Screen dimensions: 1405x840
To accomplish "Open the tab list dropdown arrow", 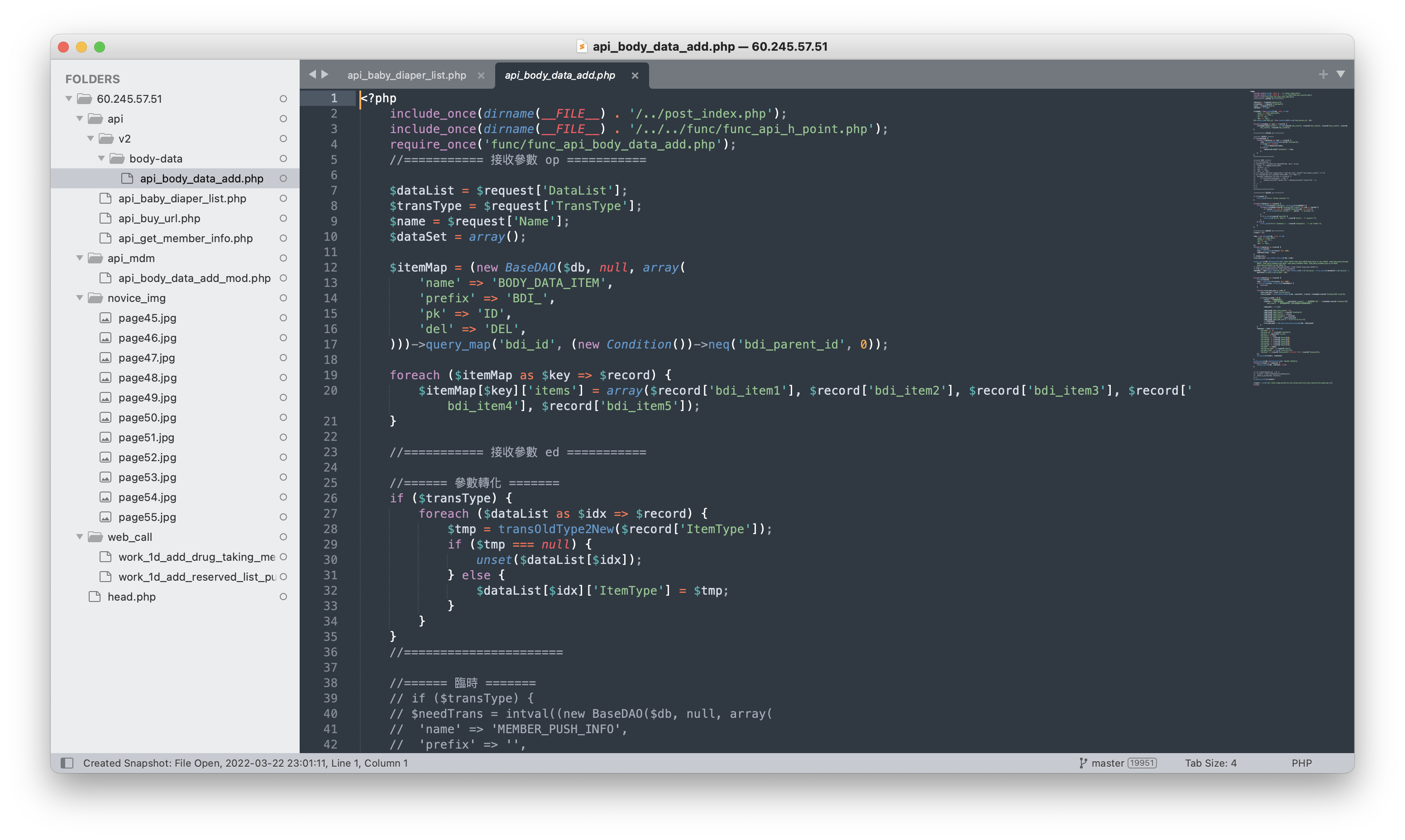I will (x=1340, y=74).
